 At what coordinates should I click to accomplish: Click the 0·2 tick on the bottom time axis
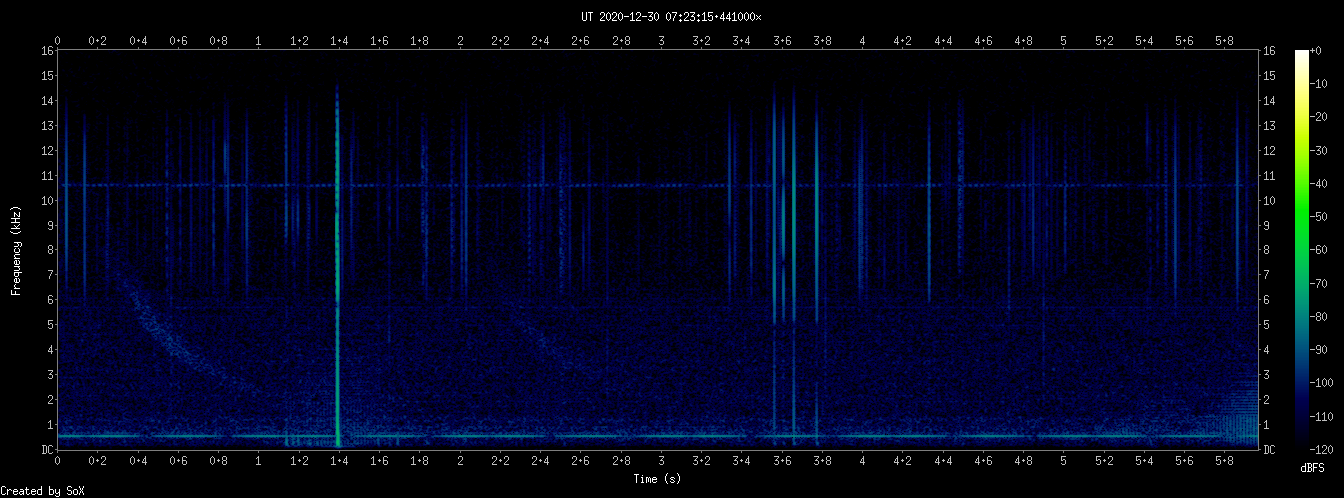(x=98, y=461)
